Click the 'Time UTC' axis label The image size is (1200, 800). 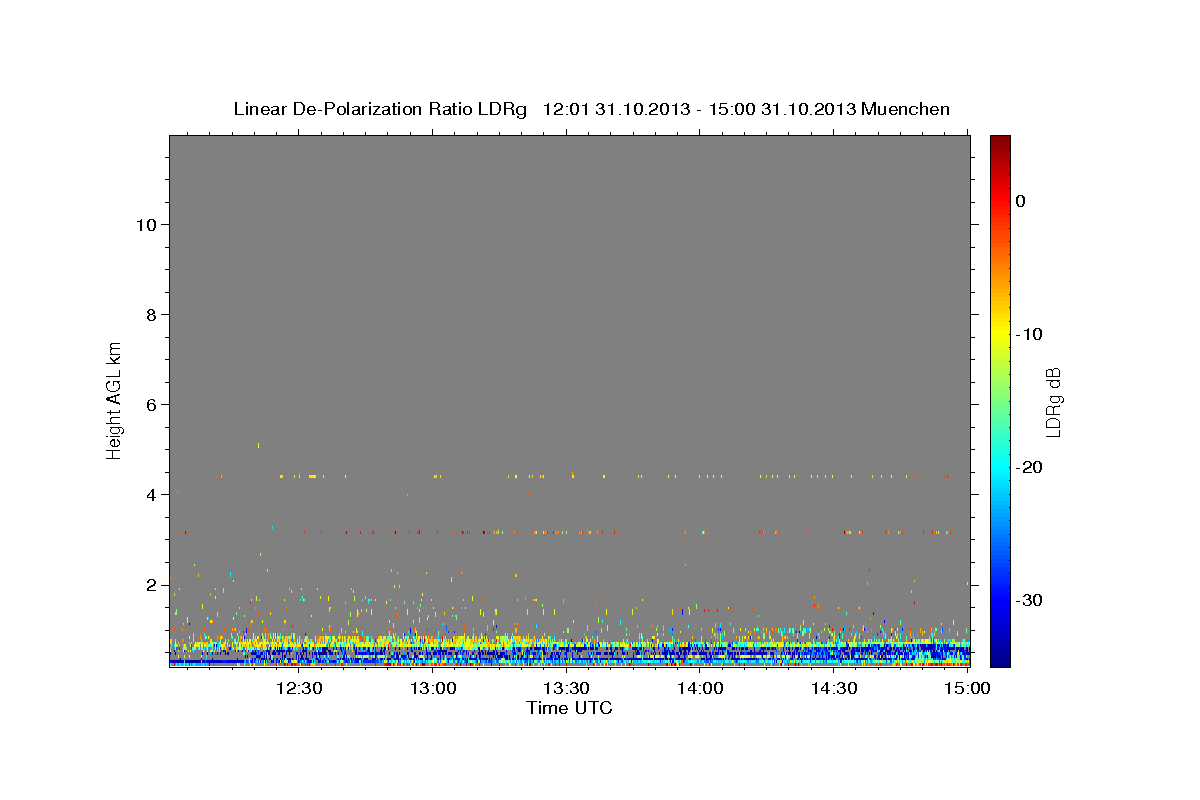click(x=569, y=708)
